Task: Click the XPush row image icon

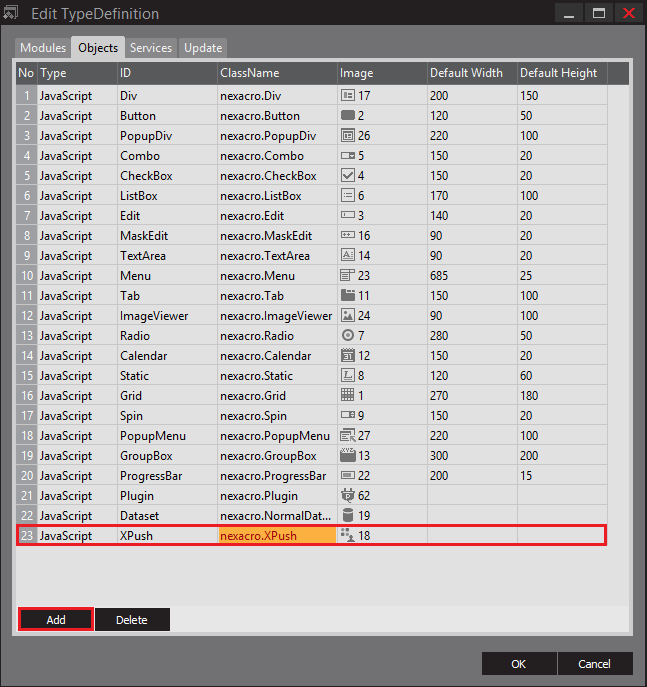Action: pos(347,536)
